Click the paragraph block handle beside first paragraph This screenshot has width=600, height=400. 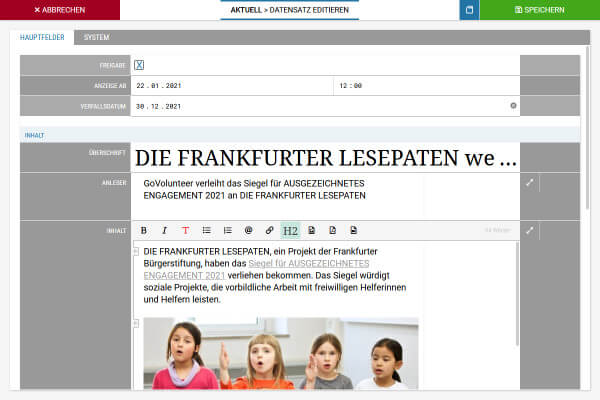click(136, 251)
